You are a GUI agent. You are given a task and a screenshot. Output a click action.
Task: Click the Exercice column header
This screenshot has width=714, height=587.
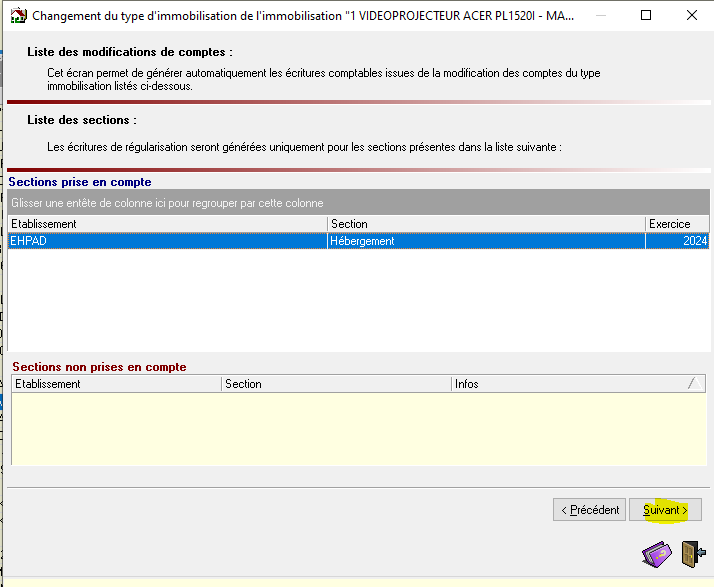(677, 224)
